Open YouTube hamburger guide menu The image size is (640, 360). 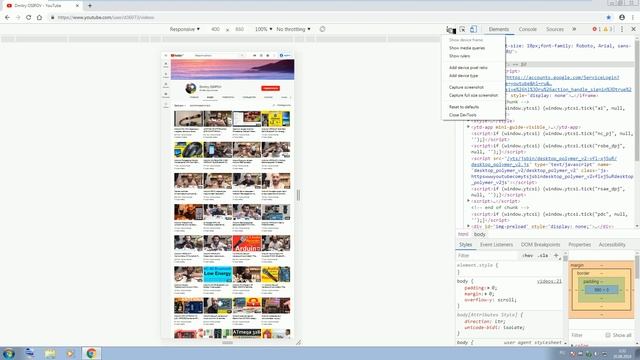click(166, 56)
